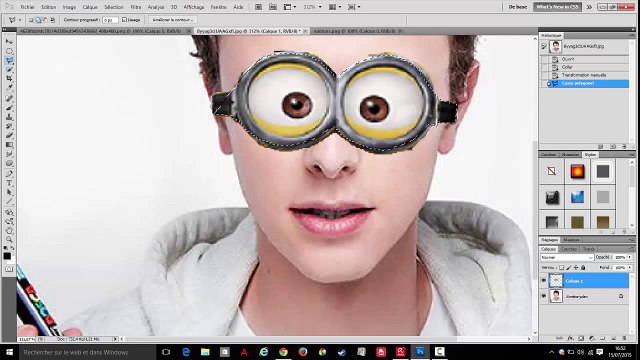Add a layer style via fx icon
The height and width of the screenshot is (360, 640).
click(570, 338)
